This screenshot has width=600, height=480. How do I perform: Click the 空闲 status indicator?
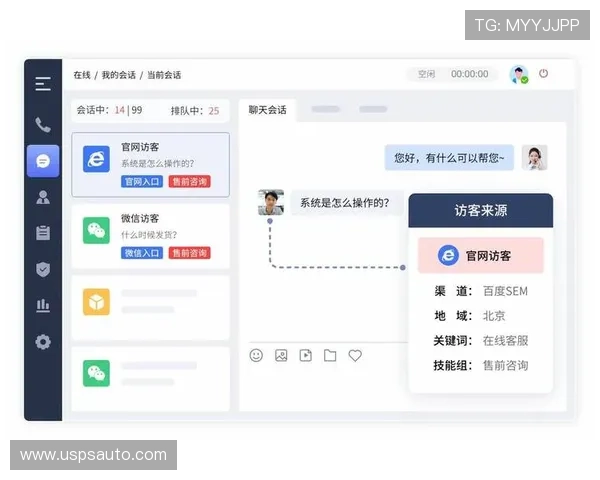pyautogui.click(x=426, y=74)
